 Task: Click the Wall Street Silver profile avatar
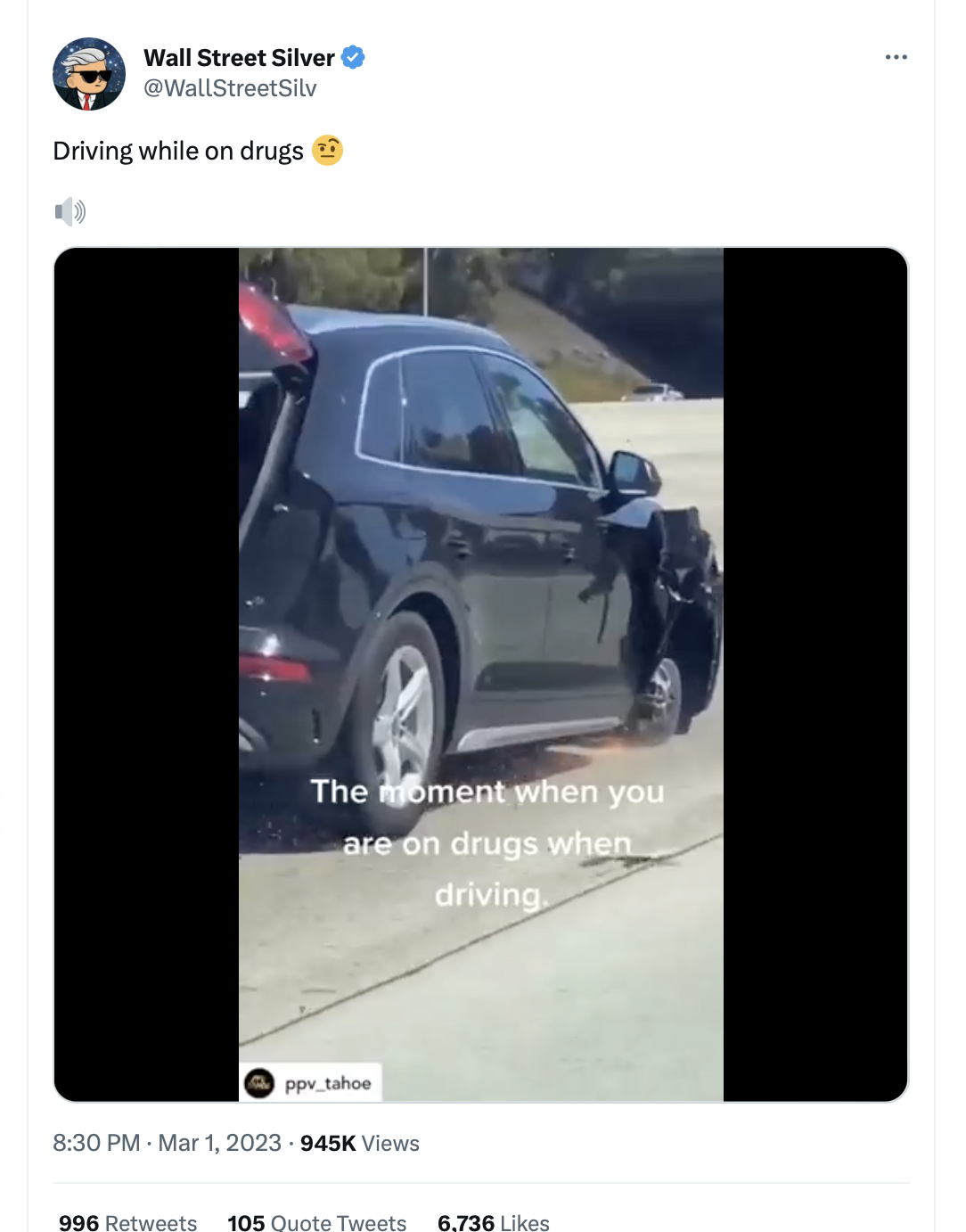click(89, 74)
